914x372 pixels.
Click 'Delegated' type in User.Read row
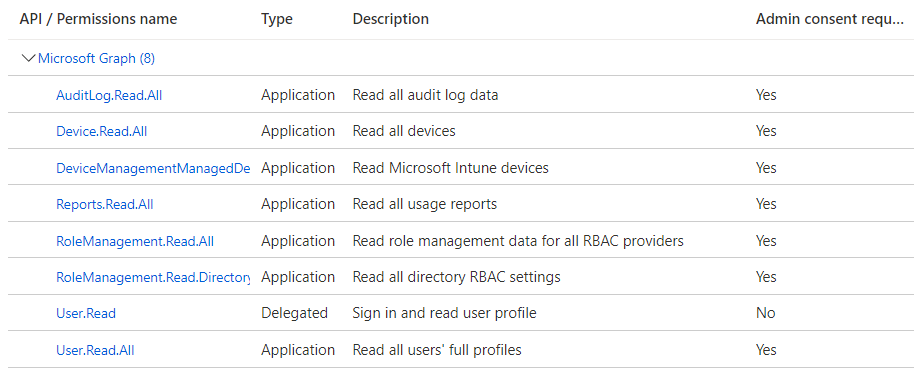coord(294,313)
